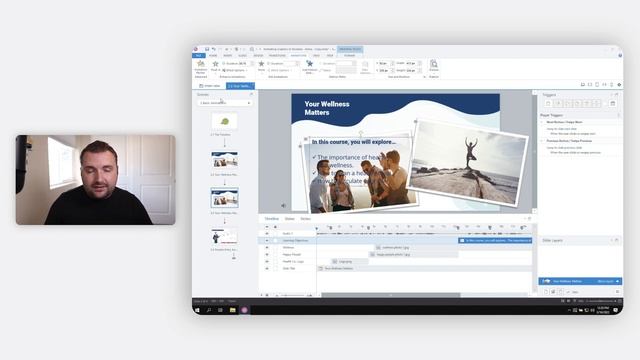Open File Explorer from the taskbar

[x=232, y=310]
